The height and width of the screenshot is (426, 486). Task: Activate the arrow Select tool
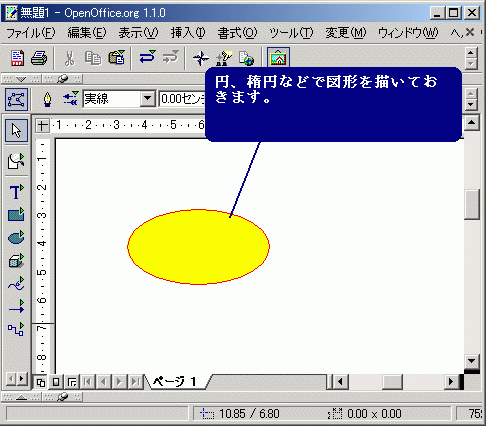pyautogui.click(x=16, y=130)
